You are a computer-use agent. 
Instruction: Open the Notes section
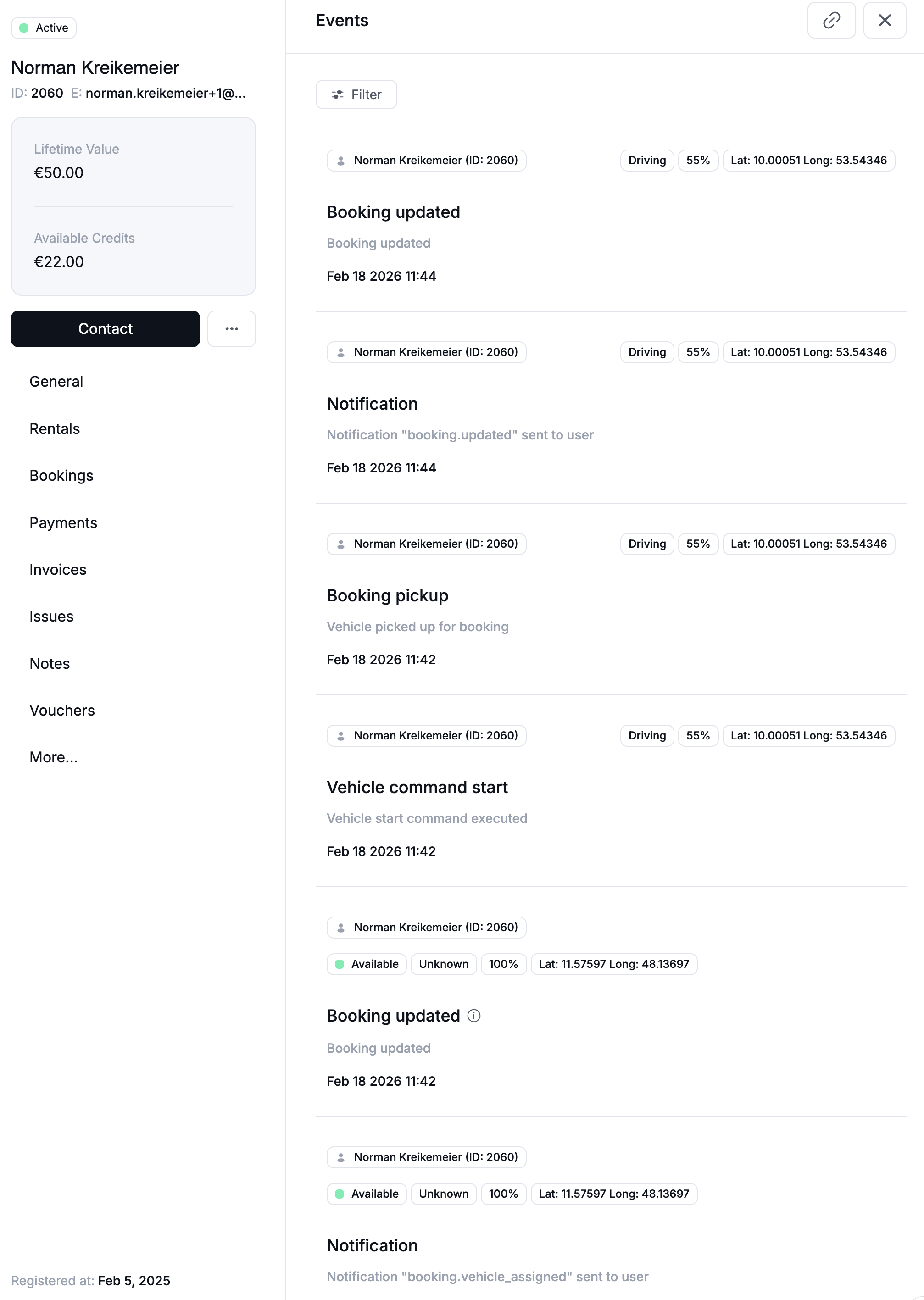pos(50,664)
